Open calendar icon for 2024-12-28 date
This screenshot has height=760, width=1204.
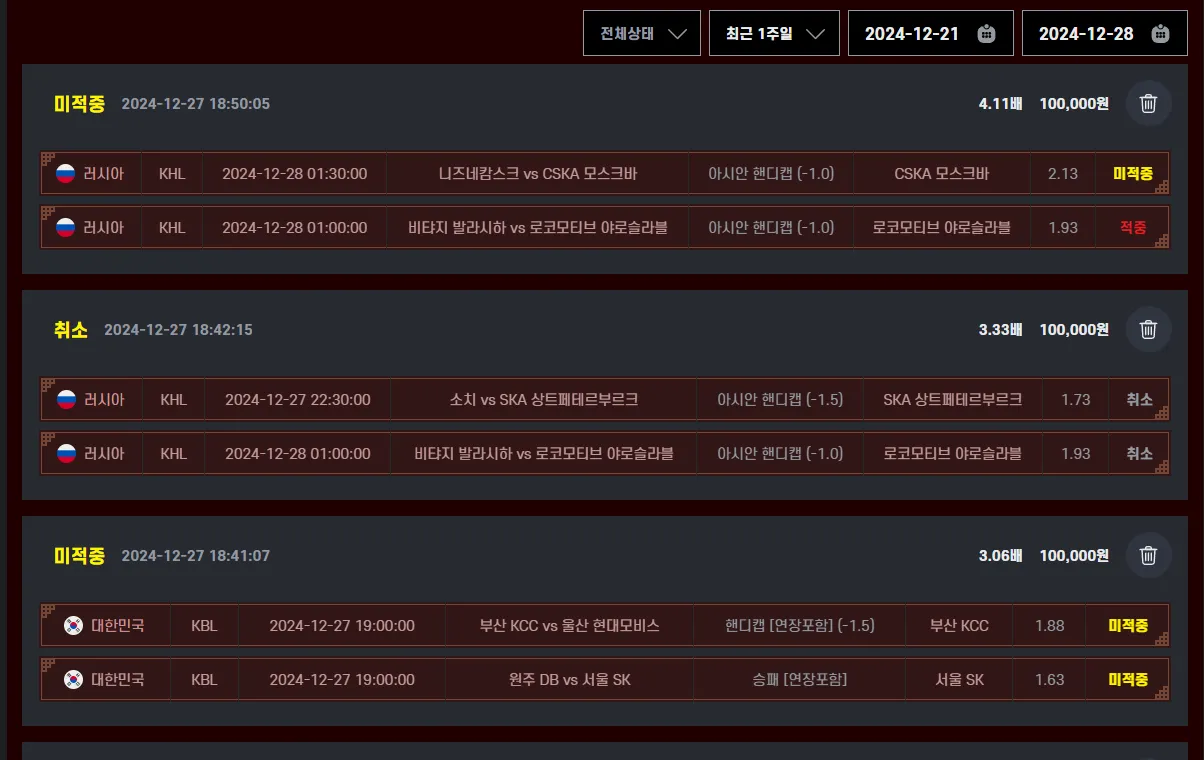pos(1160,34)
